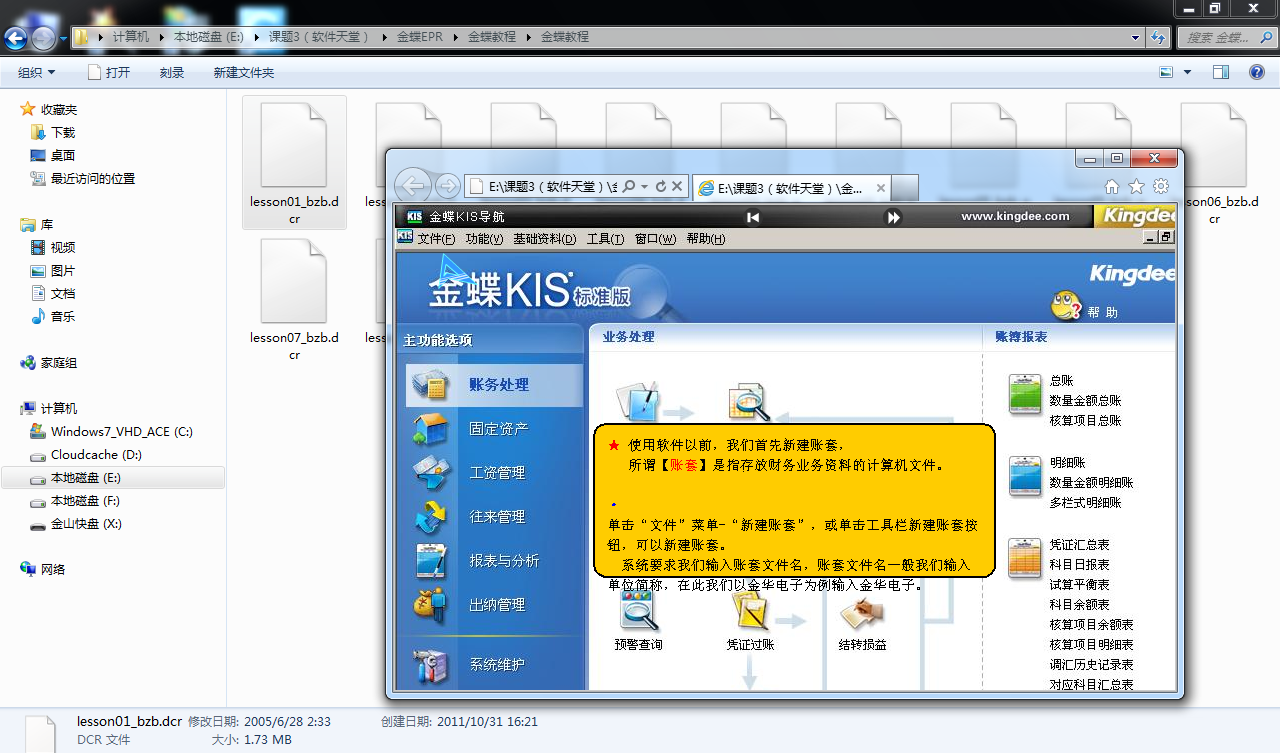This screenshot has height=753, width=1280.
Task: Open the 固定资产 module icon
Action: pyautogui.click(x=430, y=429)
